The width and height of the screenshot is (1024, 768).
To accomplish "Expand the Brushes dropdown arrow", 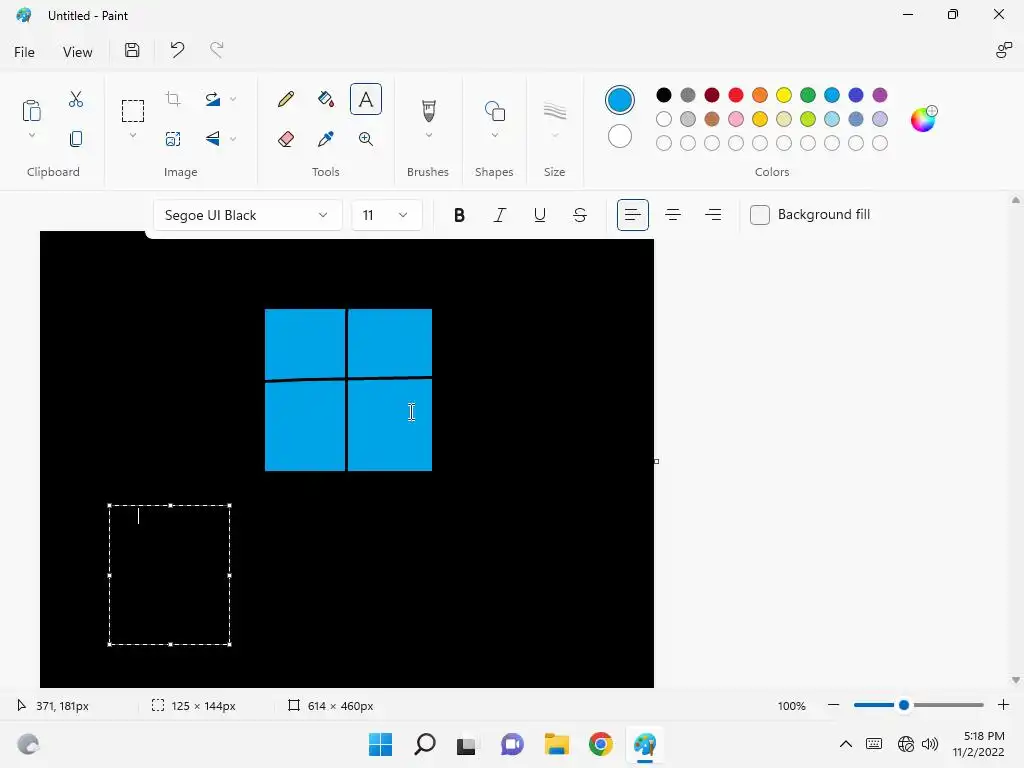I will point(428,136).
